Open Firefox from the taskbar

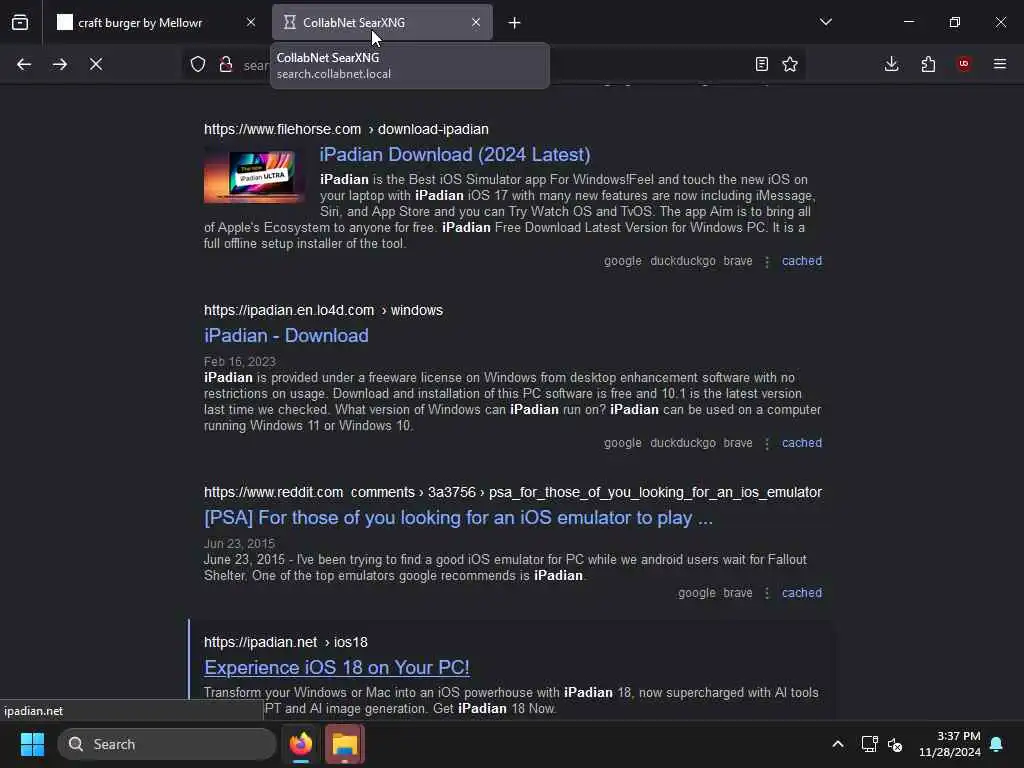point(301,744)
